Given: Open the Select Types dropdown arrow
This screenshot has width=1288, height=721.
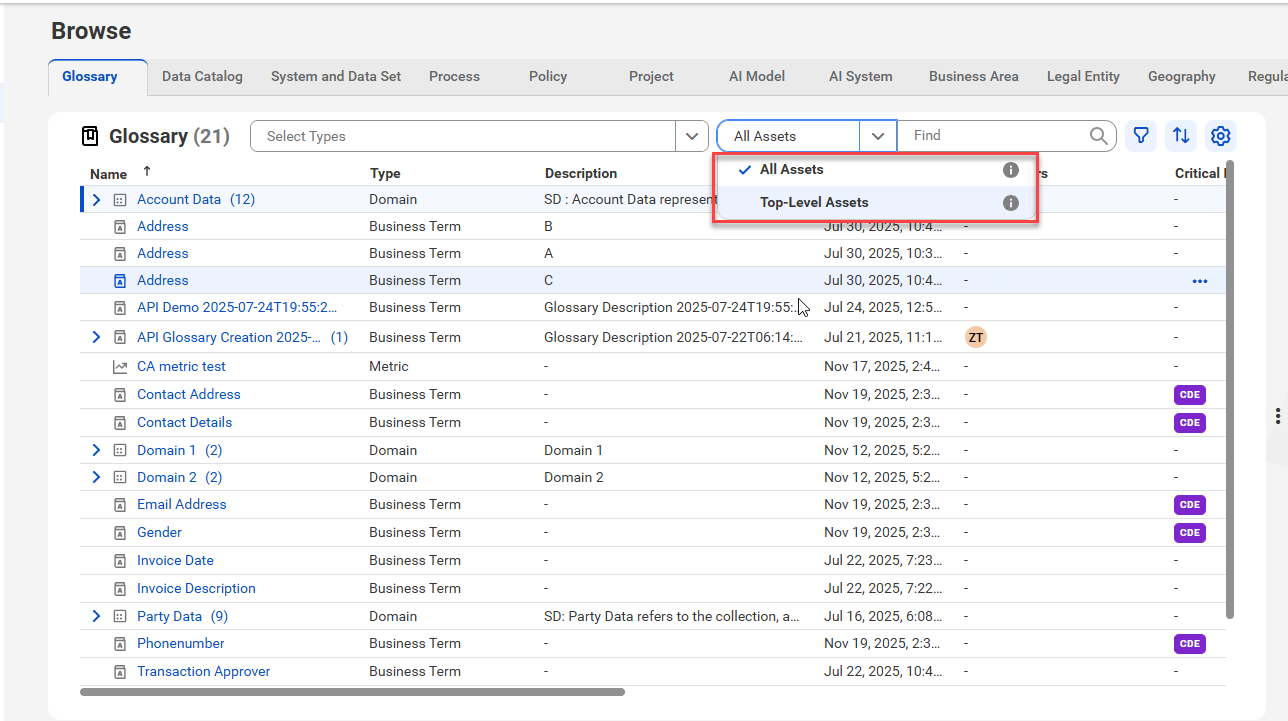Looking at the screenshot, I should [x=692, y=136].
